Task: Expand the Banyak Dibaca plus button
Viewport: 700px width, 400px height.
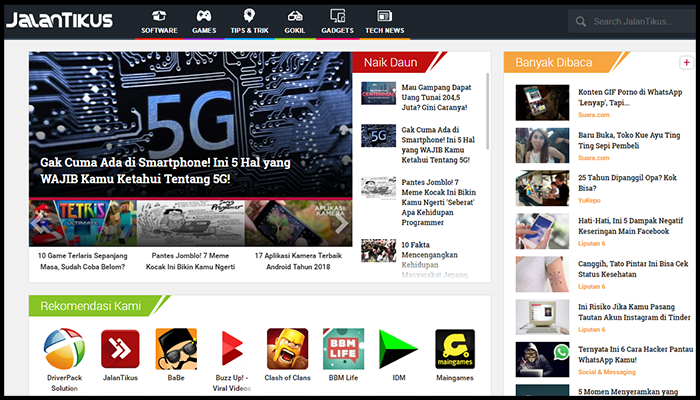Action: [x=687, y=63]
